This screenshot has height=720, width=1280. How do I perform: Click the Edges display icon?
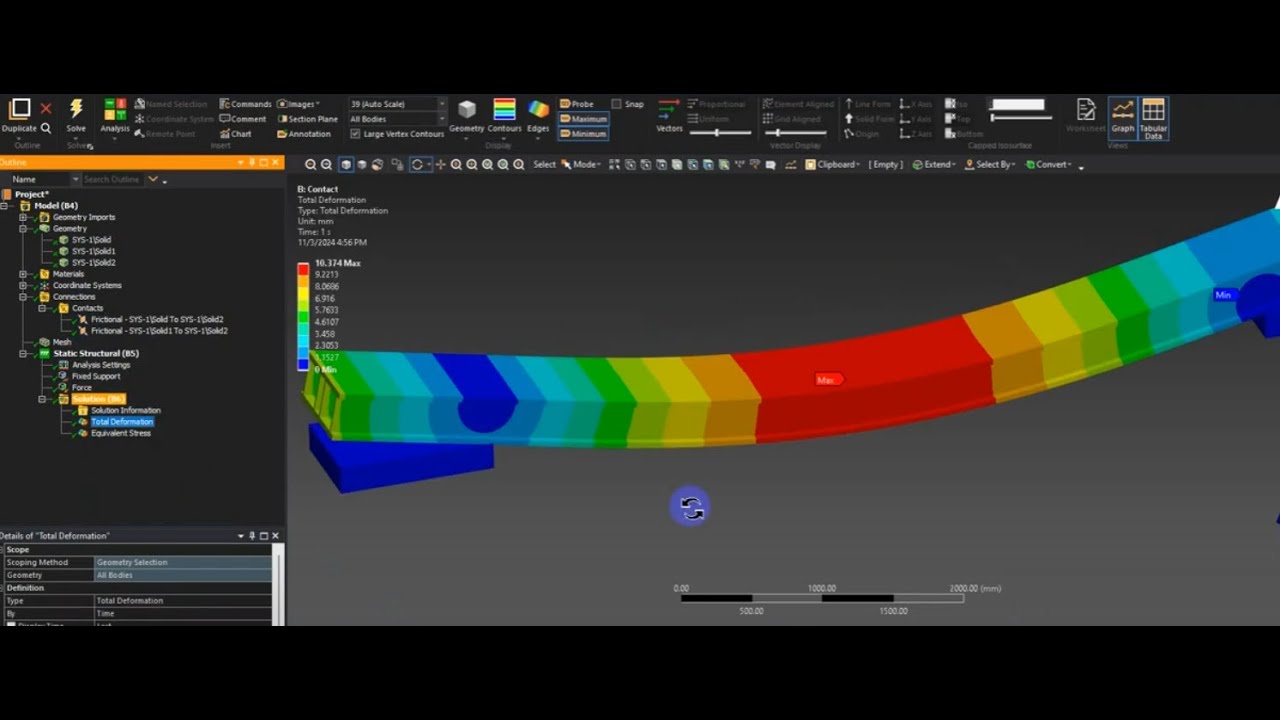coord(538,109)
